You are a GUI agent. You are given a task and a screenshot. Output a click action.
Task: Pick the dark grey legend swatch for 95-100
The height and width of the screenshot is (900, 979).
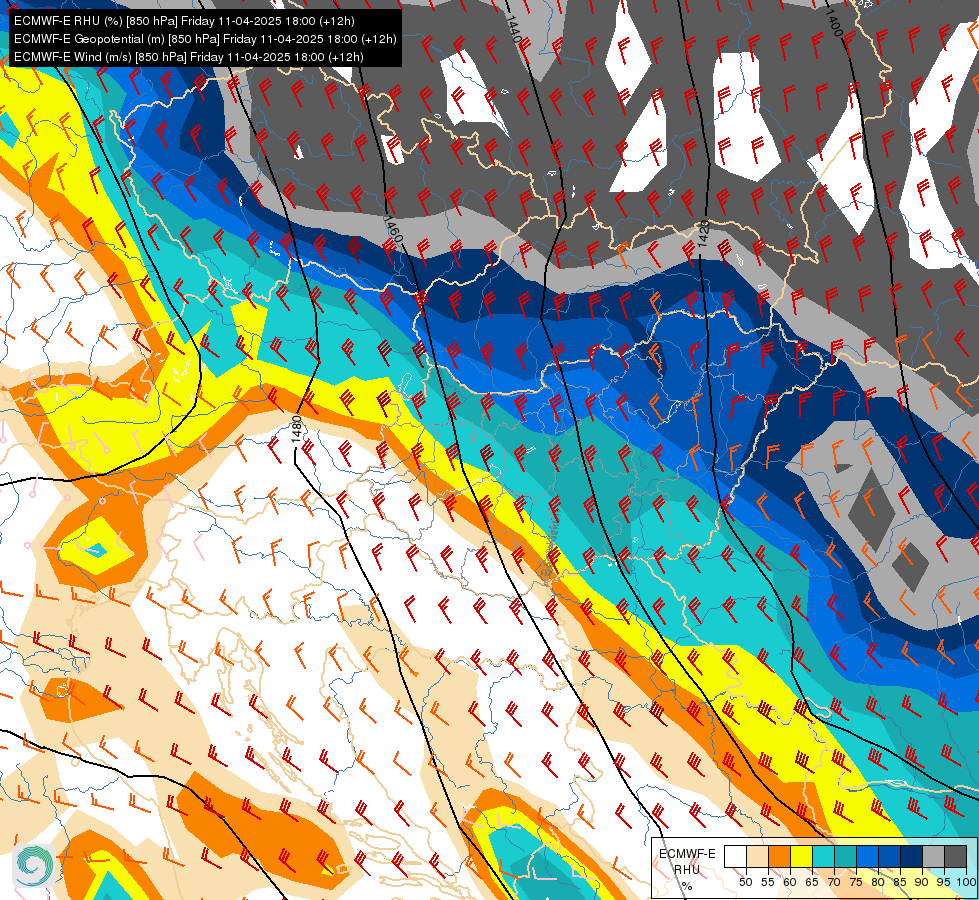955,856
